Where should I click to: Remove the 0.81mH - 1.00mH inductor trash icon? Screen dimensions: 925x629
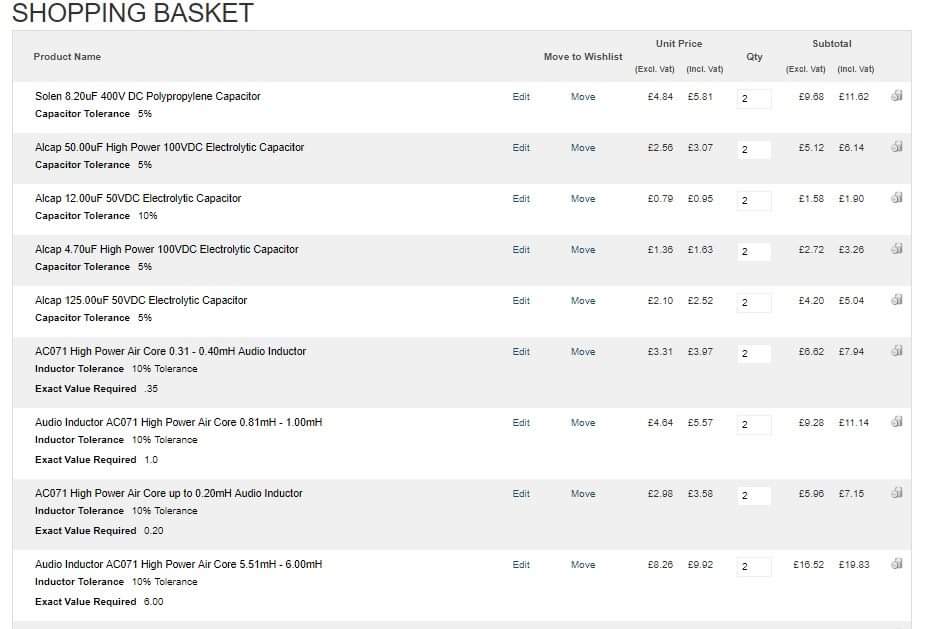click(x=897, y=421)
